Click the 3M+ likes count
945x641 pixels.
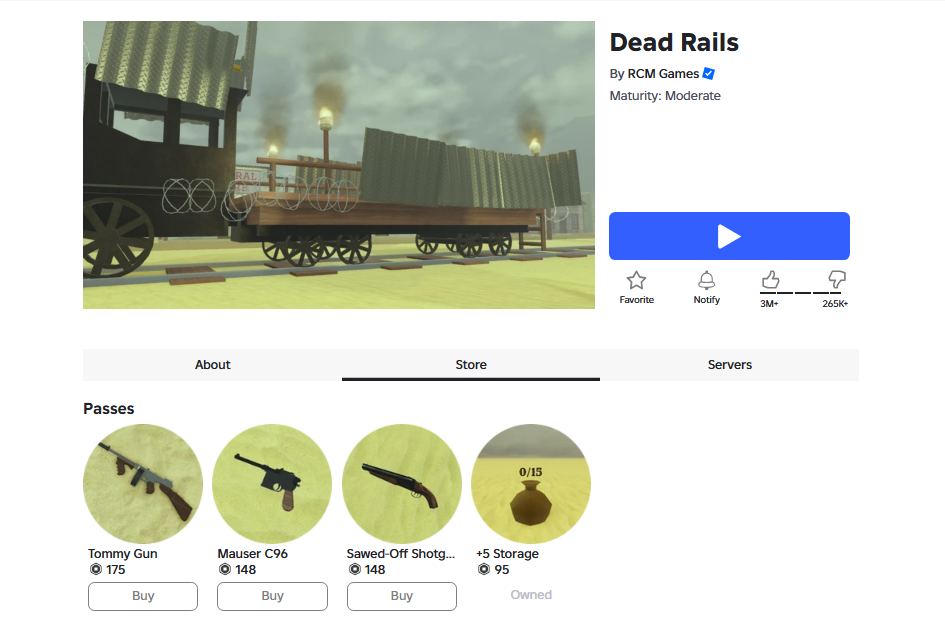pyautogui.click(x=769, y=304)
